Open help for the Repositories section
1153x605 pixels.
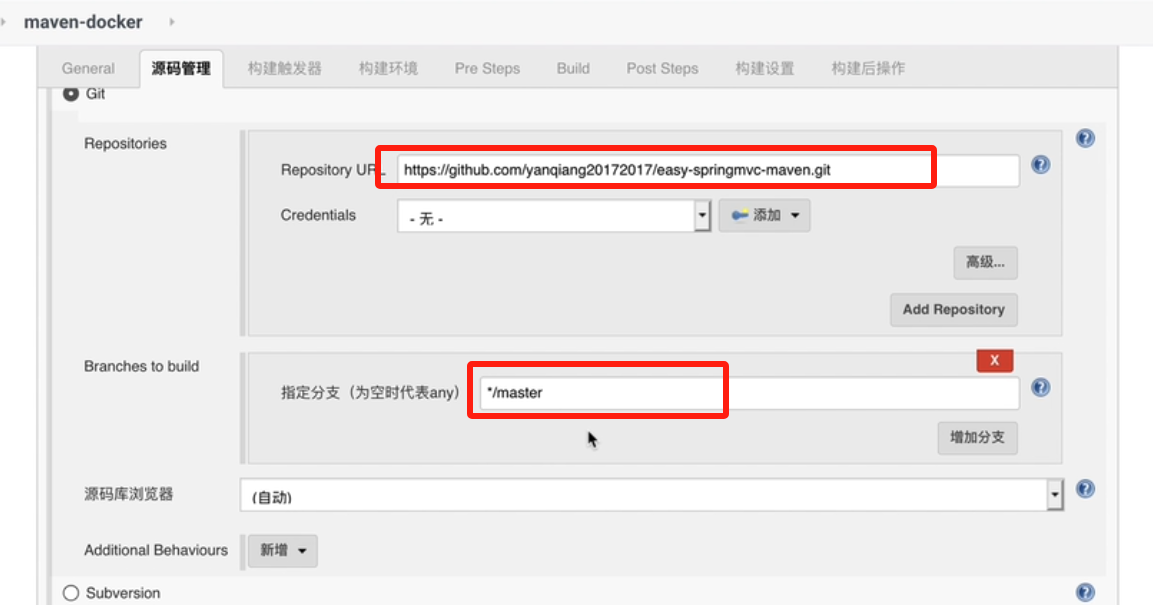[x=1085, y=138]
